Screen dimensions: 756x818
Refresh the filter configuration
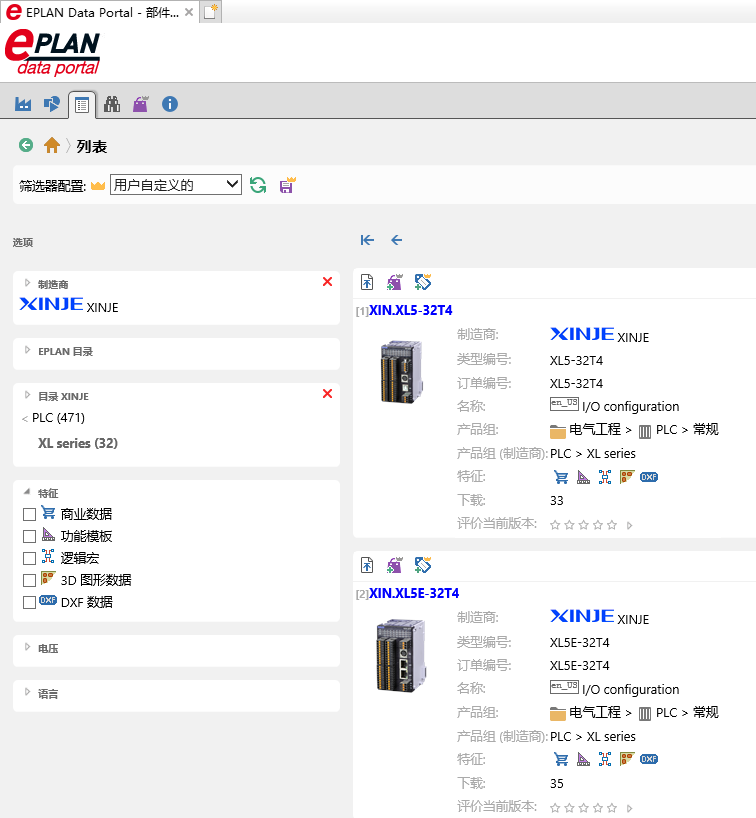[258, 185]
